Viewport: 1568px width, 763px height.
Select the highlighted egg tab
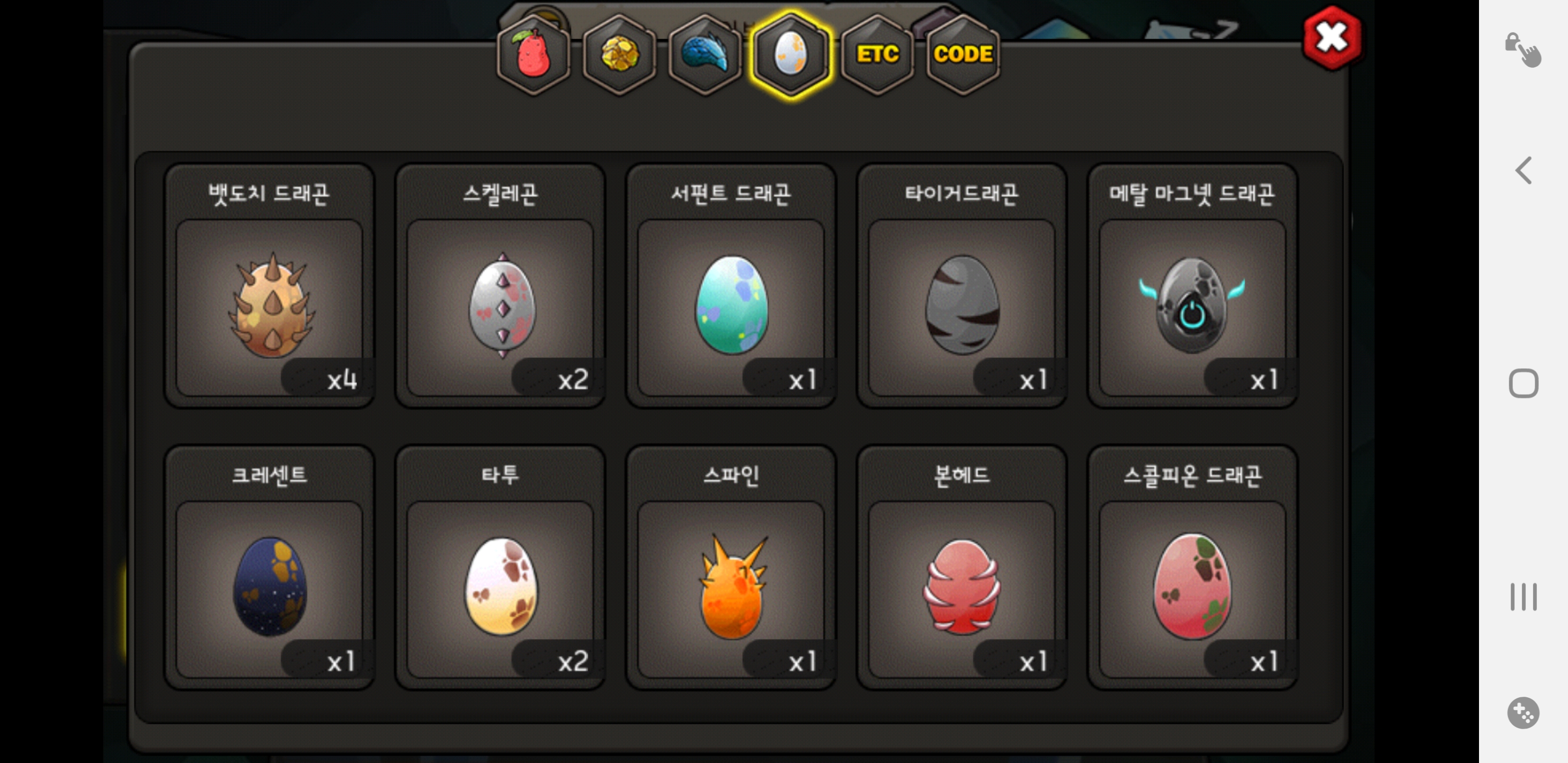coord(791,55)
